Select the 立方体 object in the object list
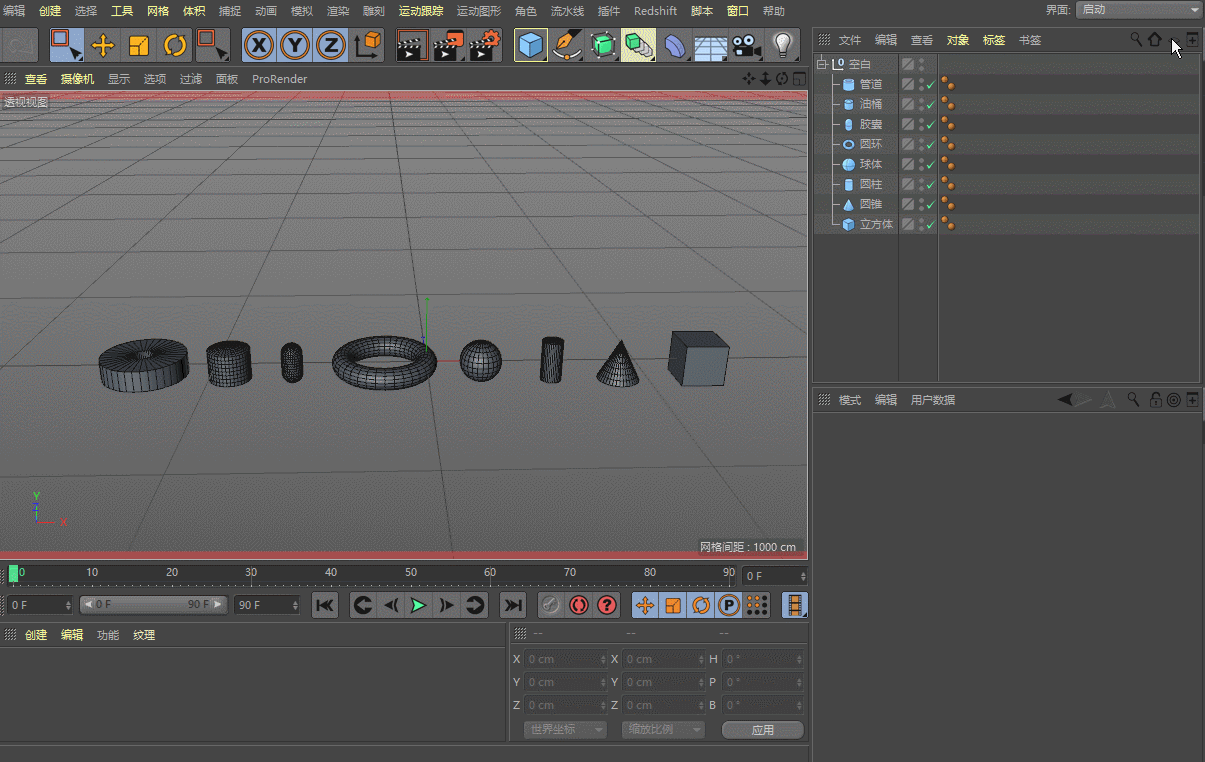1205x762 pixels. tap(876, 225)
